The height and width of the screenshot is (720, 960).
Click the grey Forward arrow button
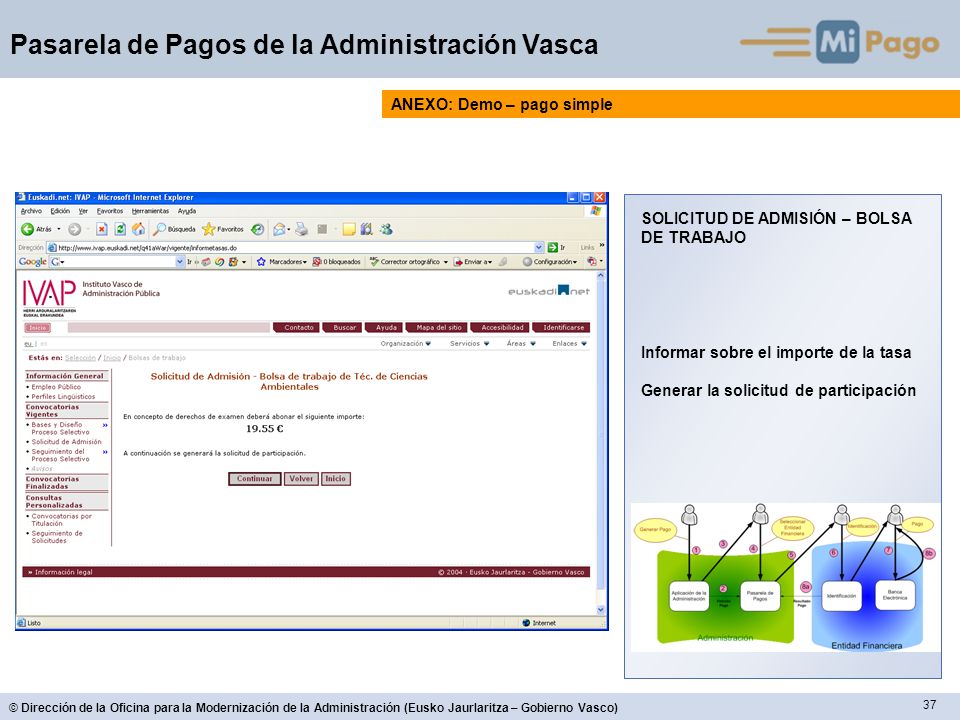point(75,229)
